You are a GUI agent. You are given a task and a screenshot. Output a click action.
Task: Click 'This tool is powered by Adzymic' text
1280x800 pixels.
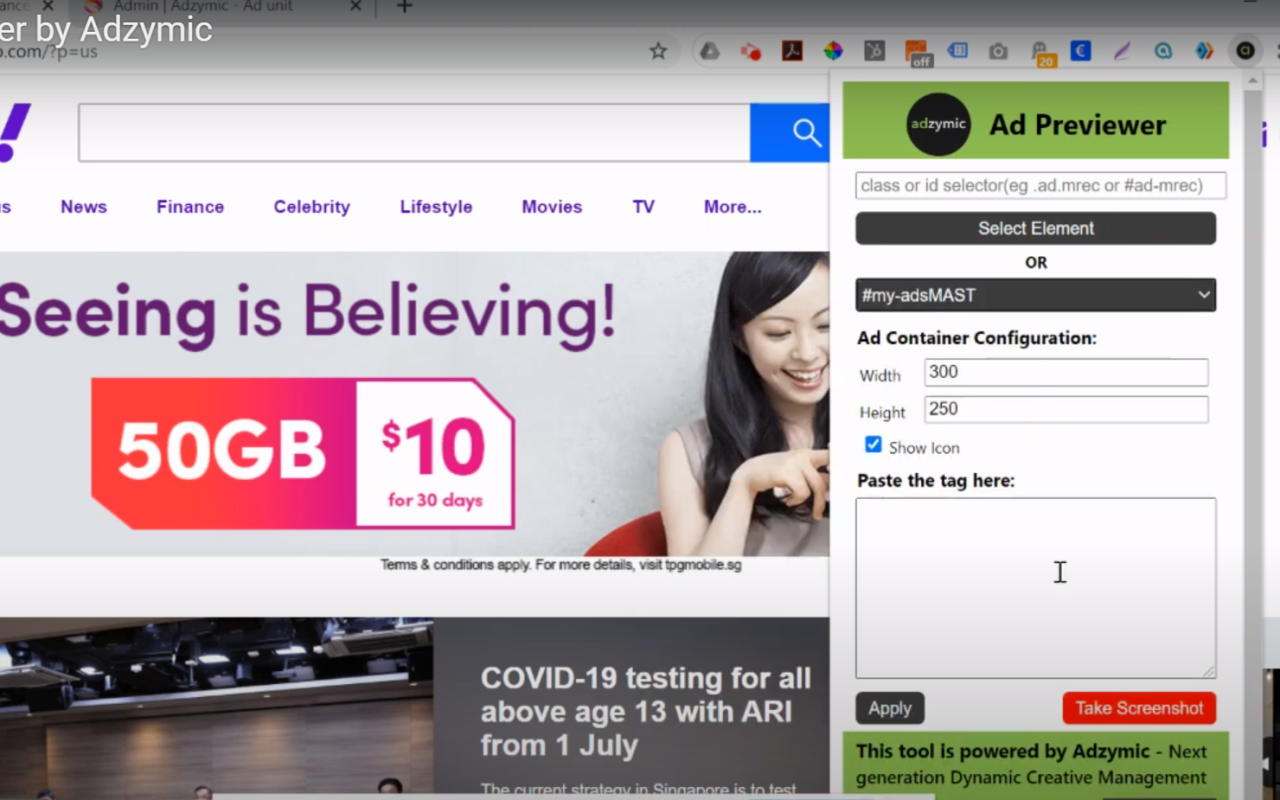coord(1003,751)
